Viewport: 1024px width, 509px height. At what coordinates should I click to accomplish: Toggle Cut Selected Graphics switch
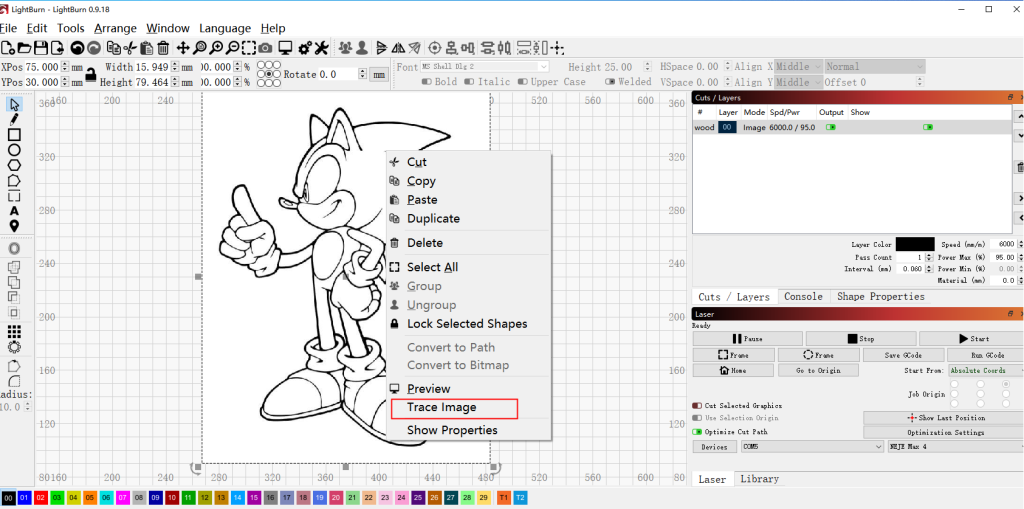[x=697, y=406]
